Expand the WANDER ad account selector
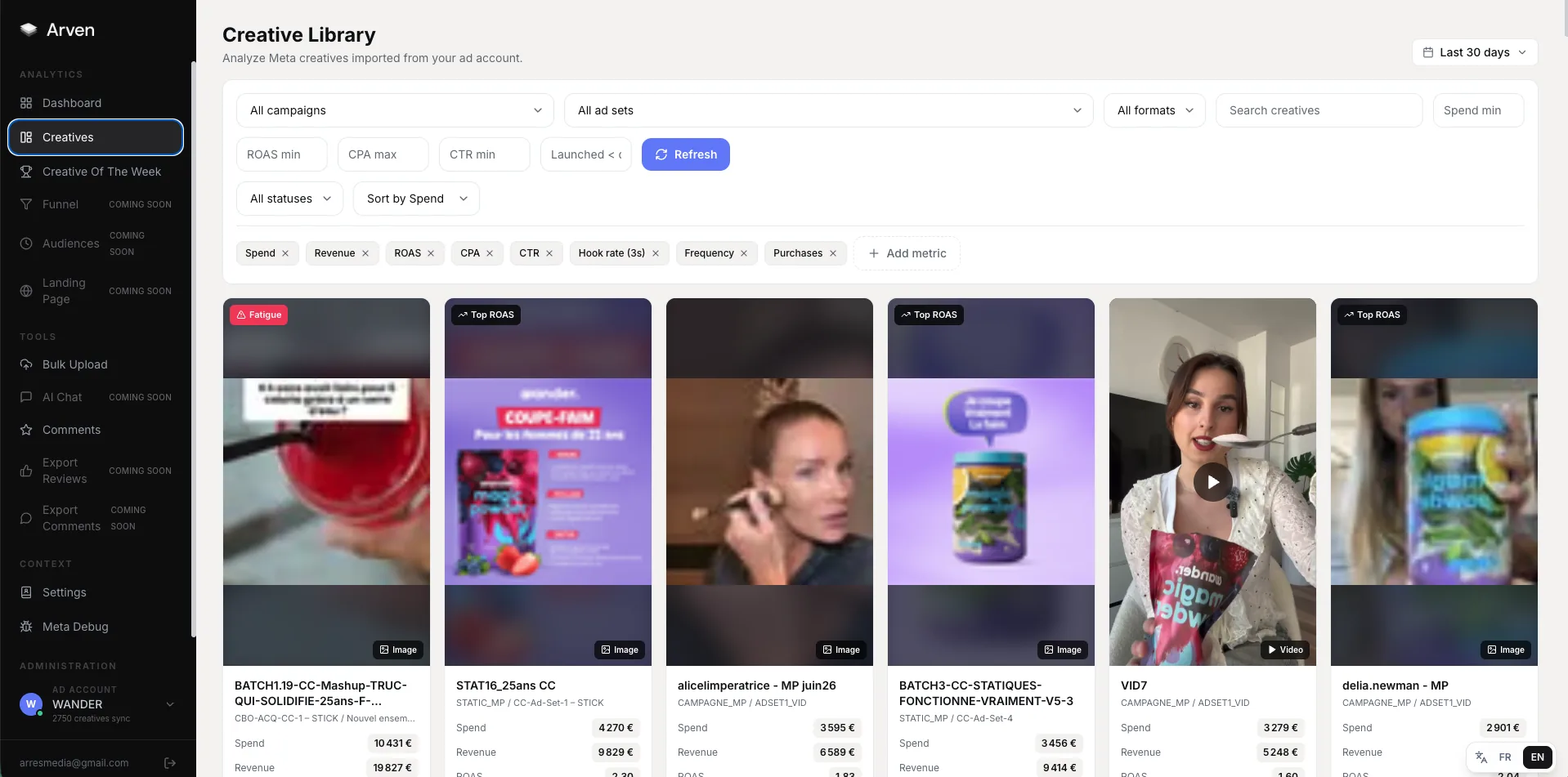Screen dimensions: 1568x777 point(98,704)
